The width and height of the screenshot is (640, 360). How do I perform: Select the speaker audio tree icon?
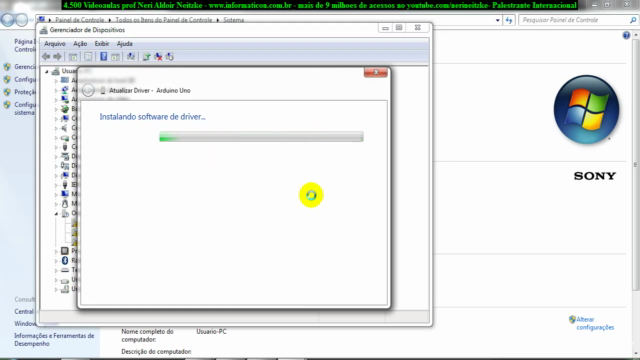65,128
